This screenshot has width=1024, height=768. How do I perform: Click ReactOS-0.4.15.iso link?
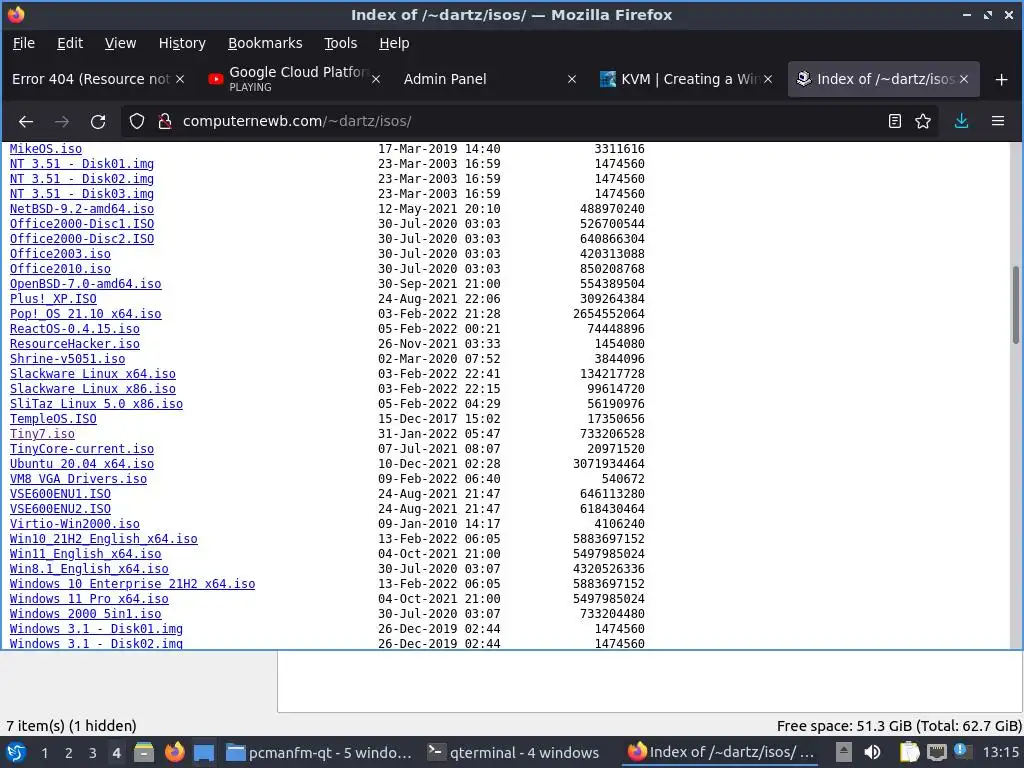tap(74, 329)
